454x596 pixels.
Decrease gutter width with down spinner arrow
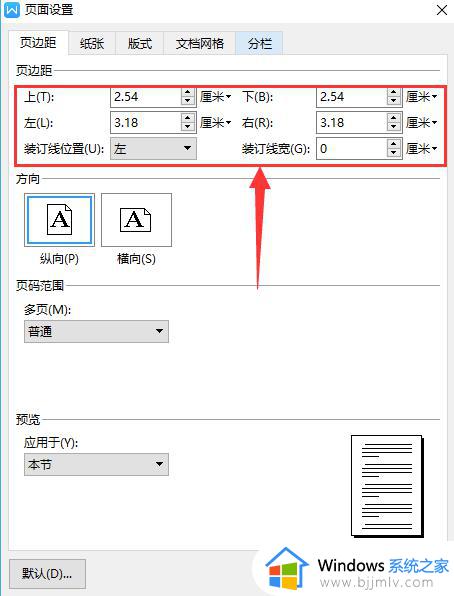pos(394,153)
